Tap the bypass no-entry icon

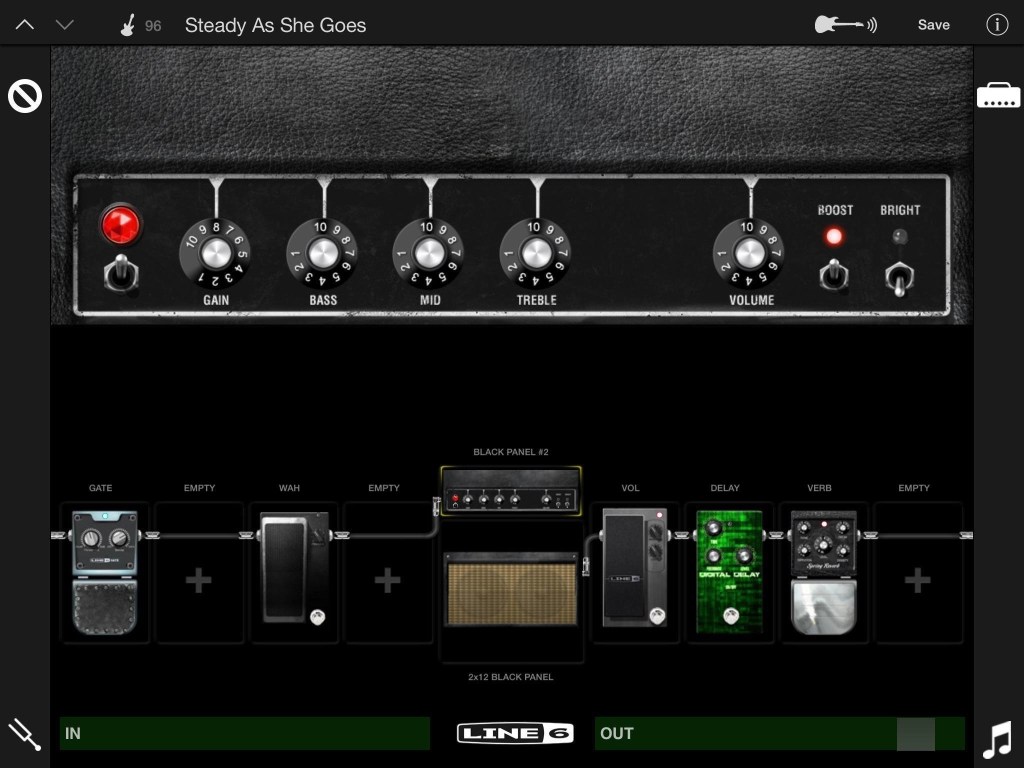pos(25,97)
